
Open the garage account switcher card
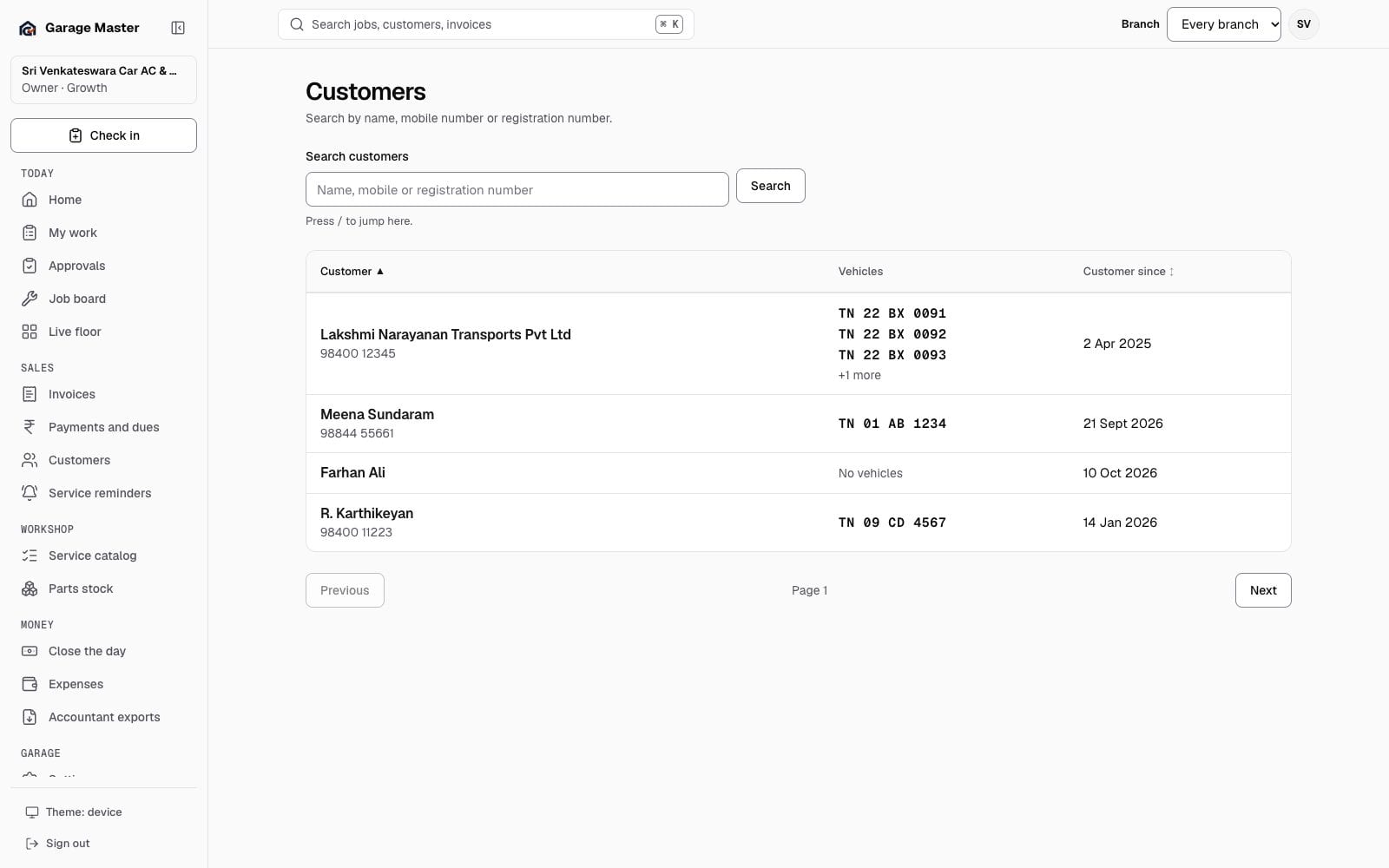pos(103,79)
